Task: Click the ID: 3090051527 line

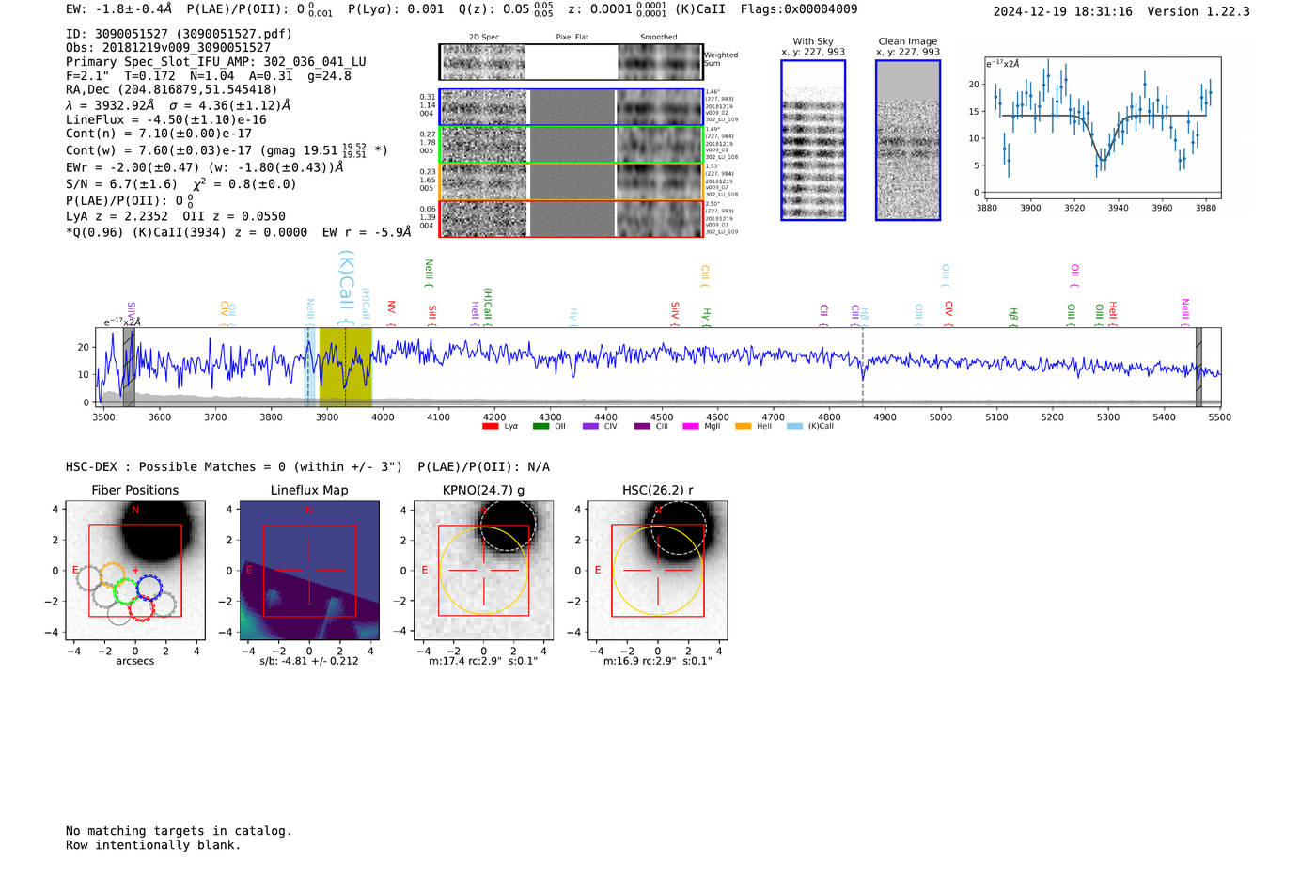Action: click(x=179, y=34)
